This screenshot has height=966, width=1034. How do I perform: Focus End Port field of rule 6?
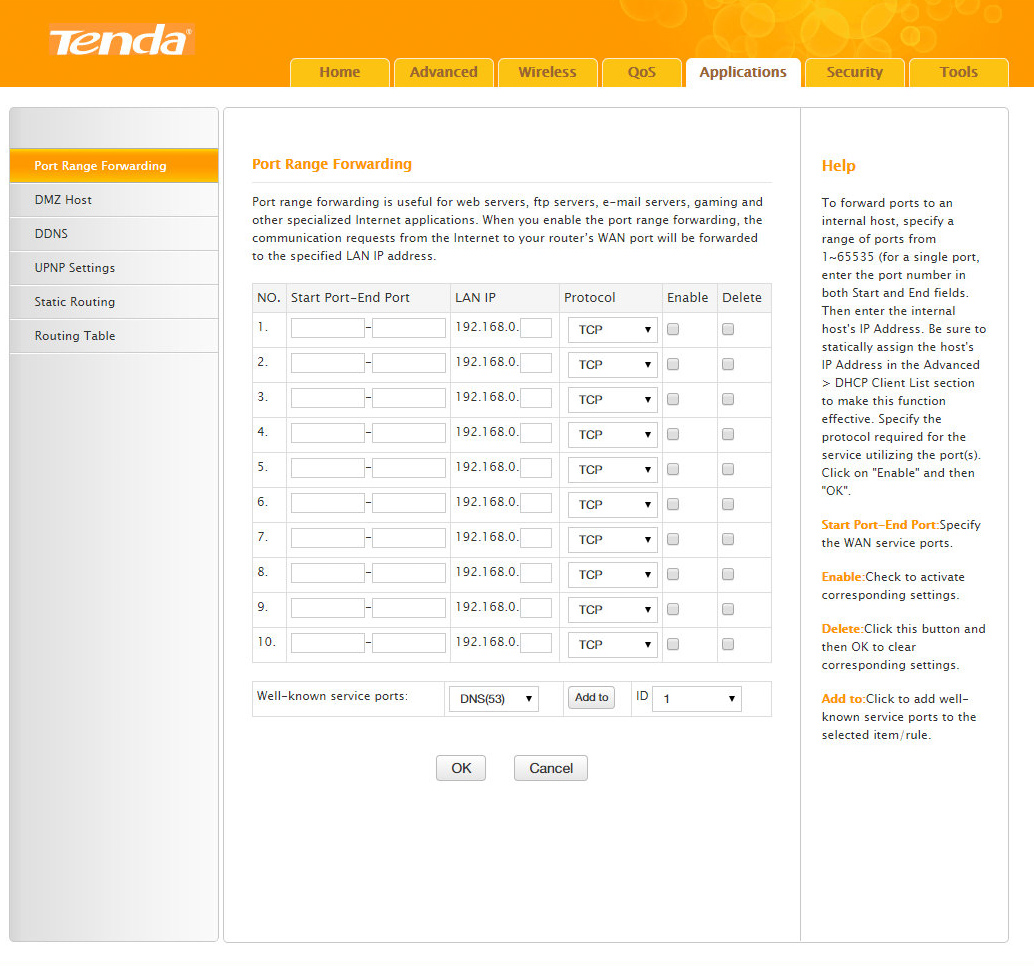click(409, 503)
